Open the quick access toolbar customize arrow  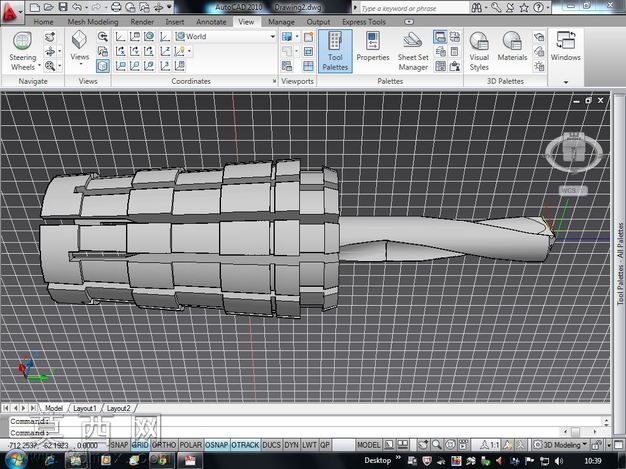click(x=170, y=7)
